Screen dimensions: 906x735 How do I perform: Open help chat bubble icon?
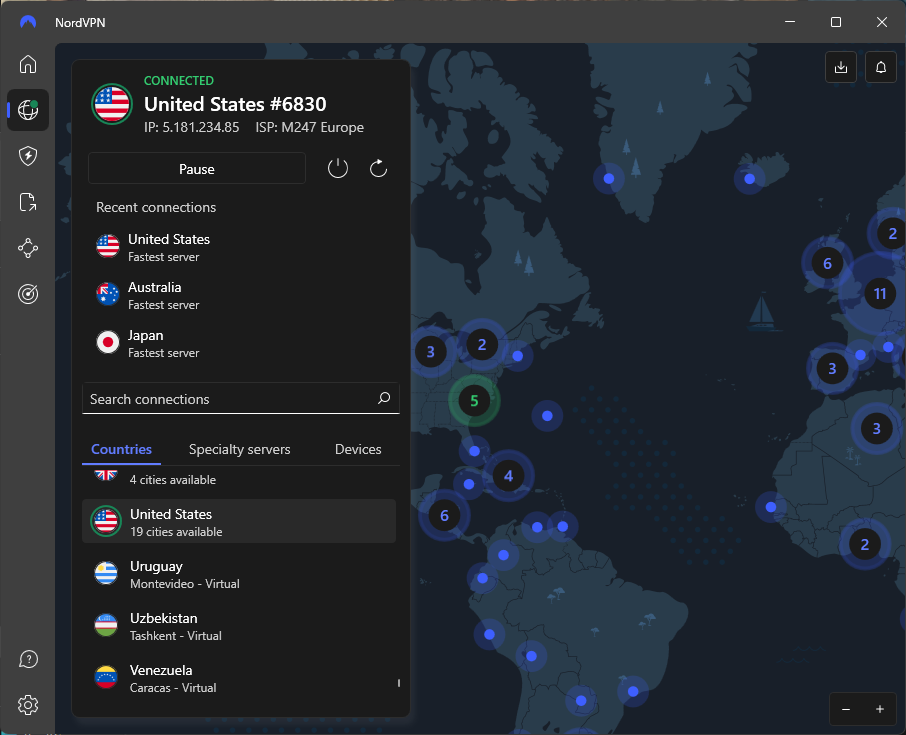tap(28, 659)
